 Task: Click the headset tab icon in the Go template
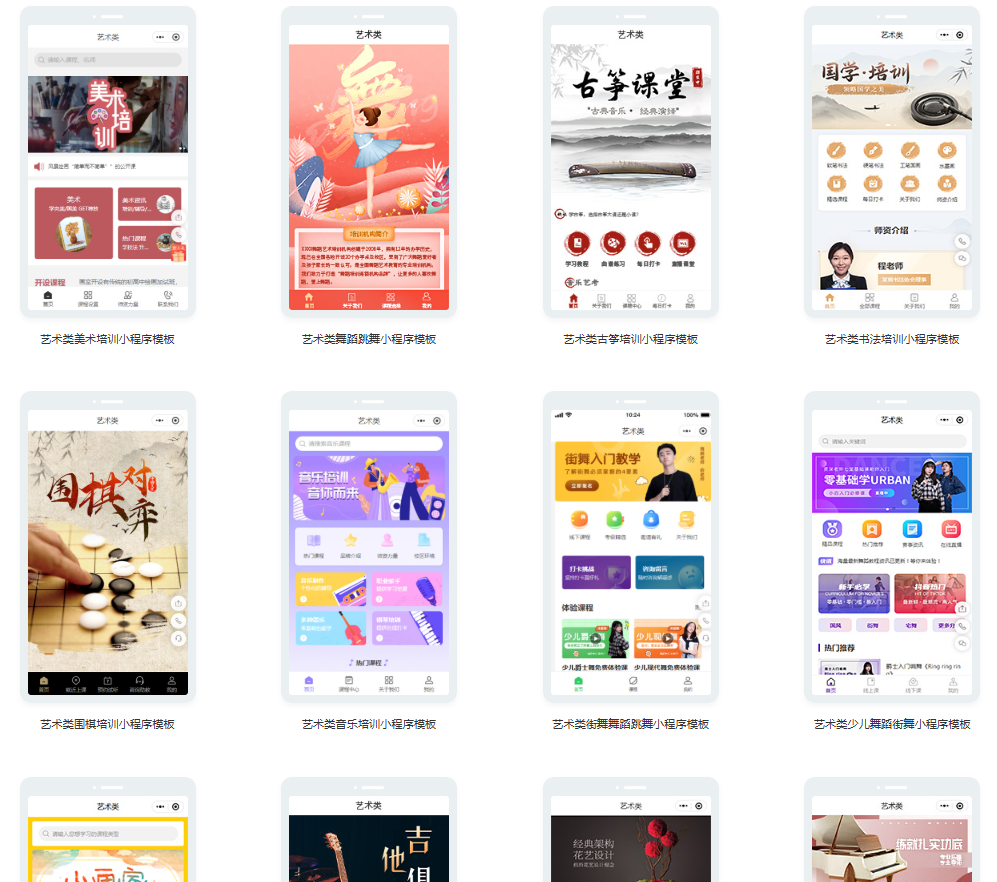(139, 680)
